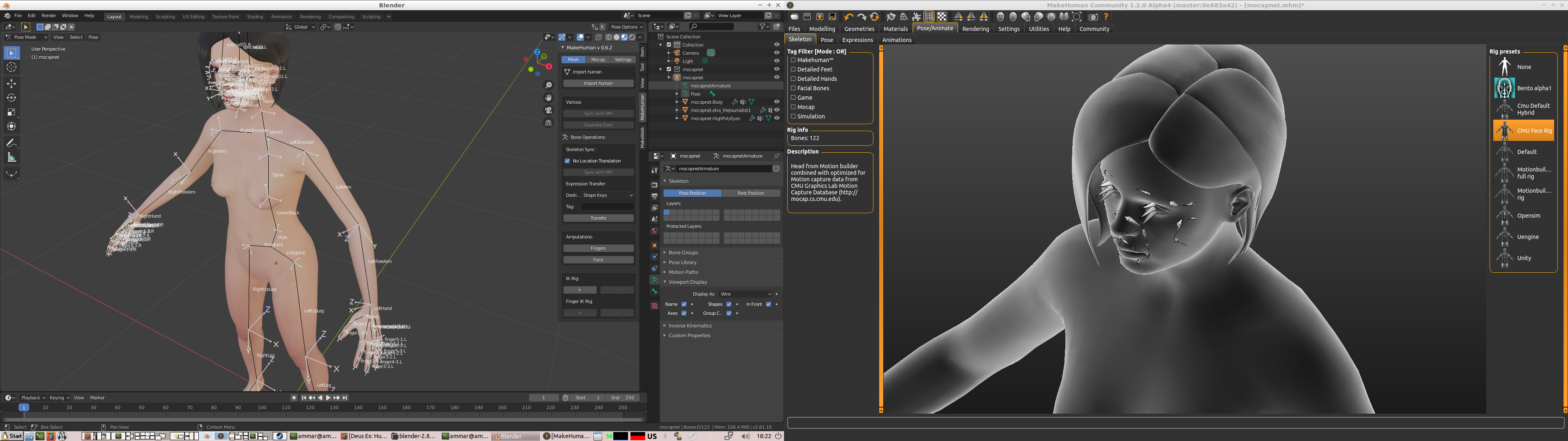Click pin icon in properties header

point(776,156)
